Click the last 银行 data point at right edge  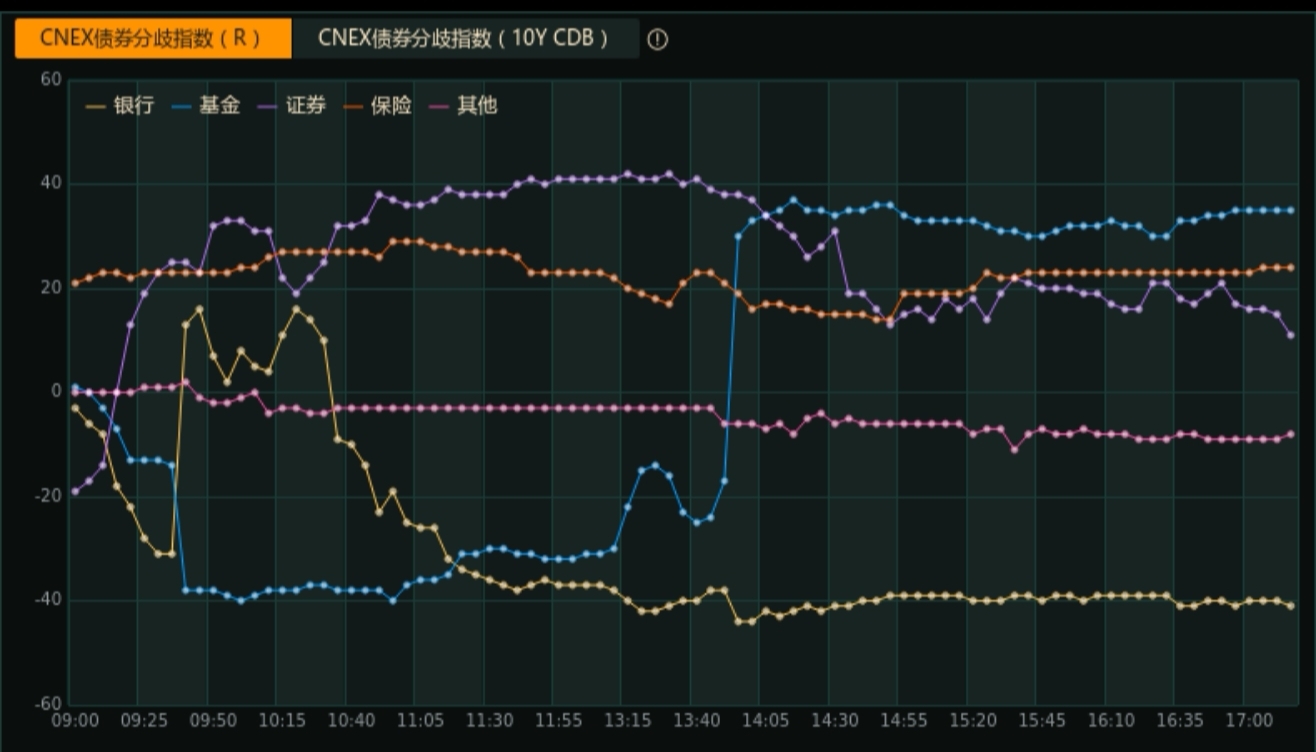click(1290, 606)
